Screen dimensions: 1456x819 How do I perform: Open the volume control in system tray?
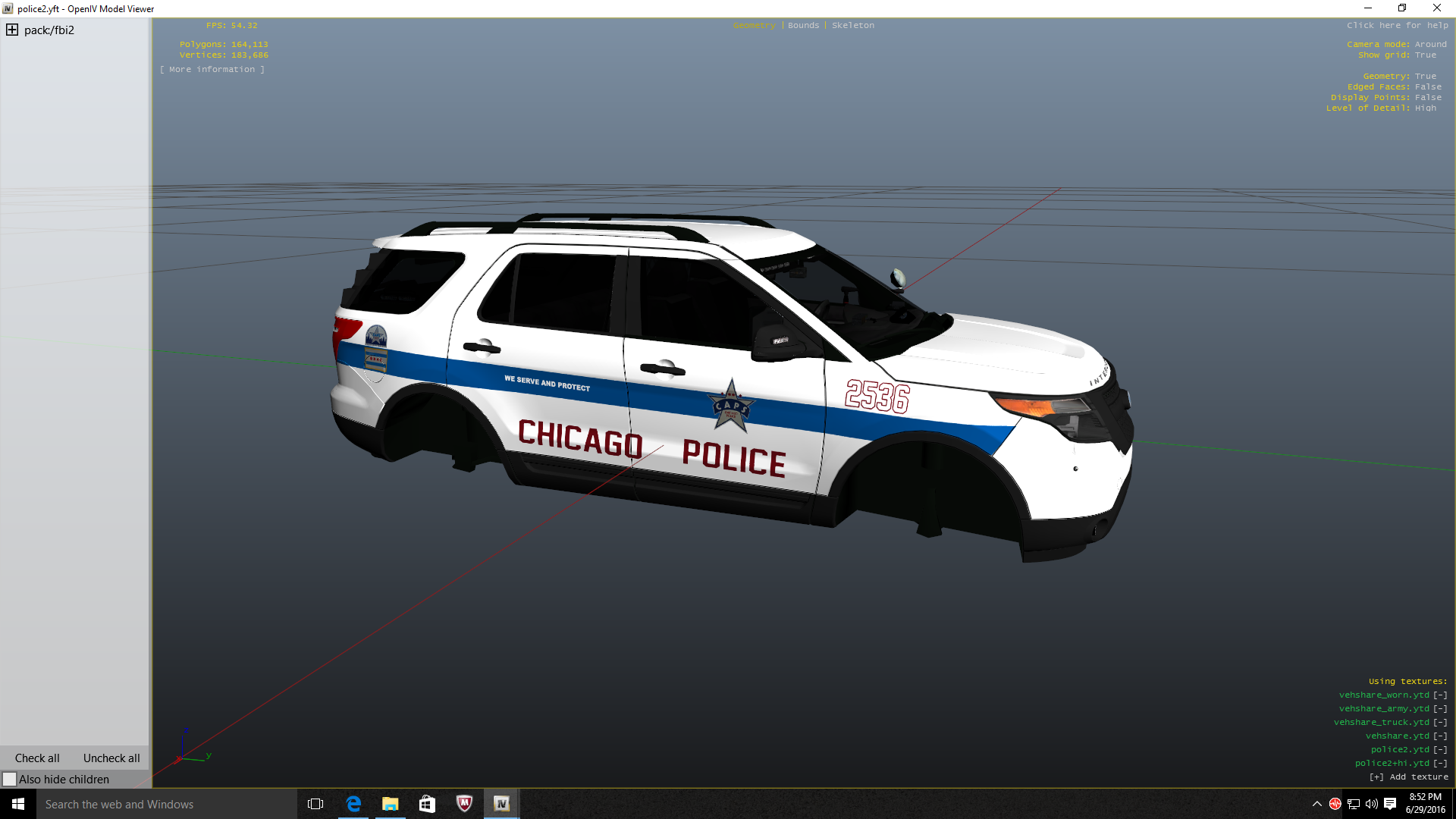1371,804
